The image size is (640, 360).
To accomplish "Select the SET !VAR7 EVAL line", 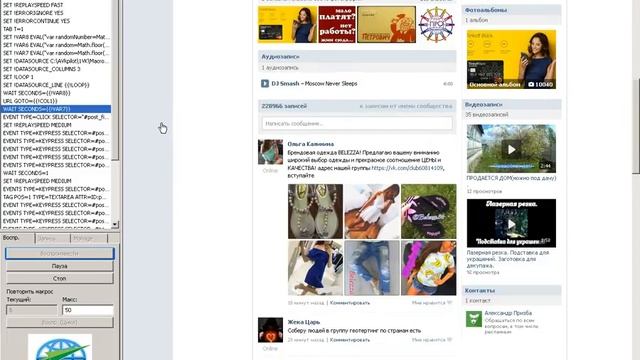I will pos(56,53).
